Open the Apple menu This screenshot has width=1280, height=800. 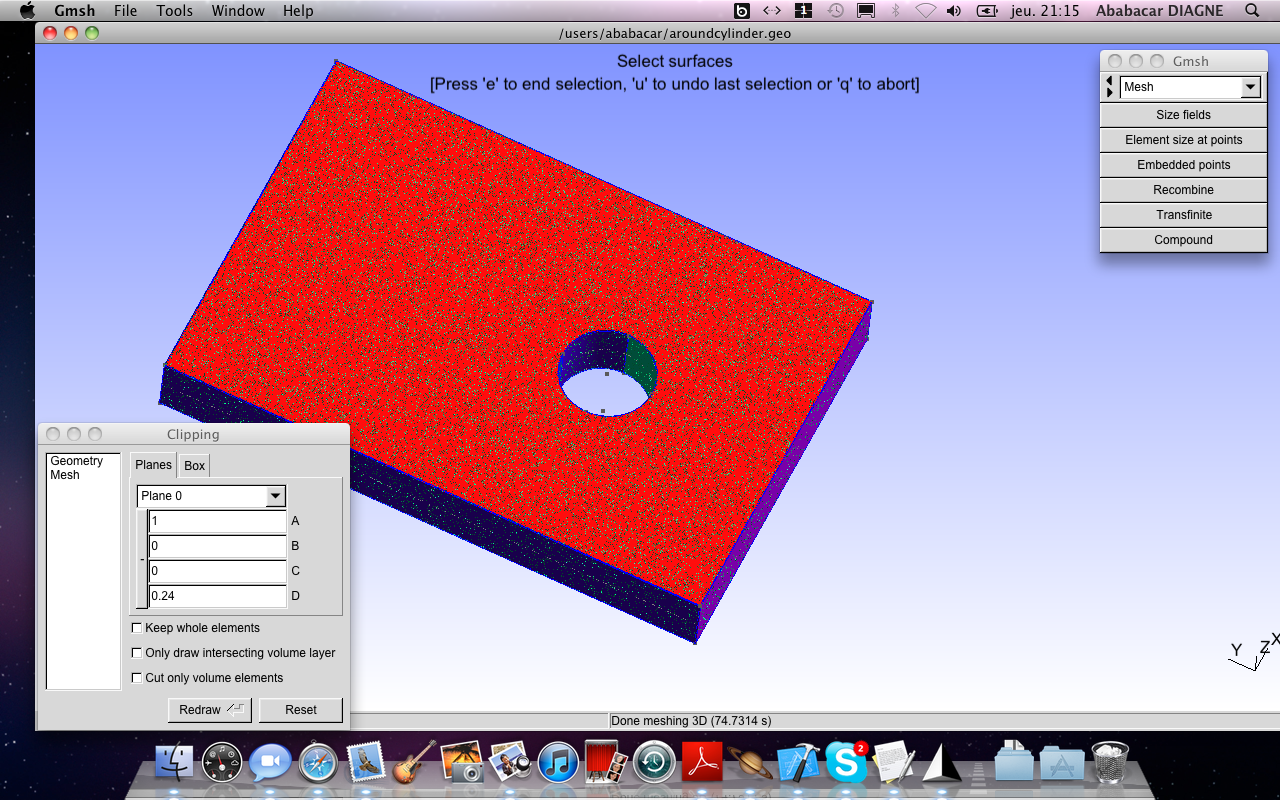click(x=27, y=10)
